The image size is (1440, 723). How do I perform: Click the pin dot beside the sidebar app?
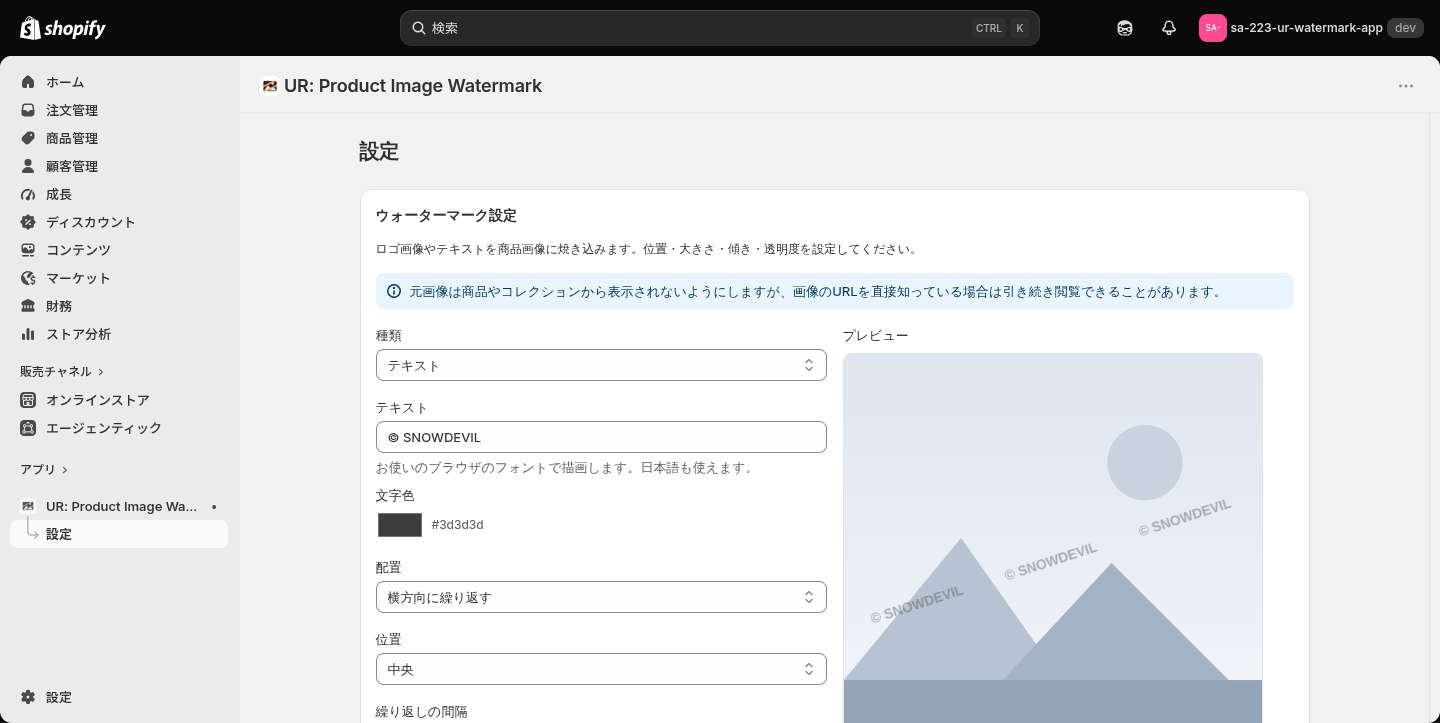tap(214, 507)
